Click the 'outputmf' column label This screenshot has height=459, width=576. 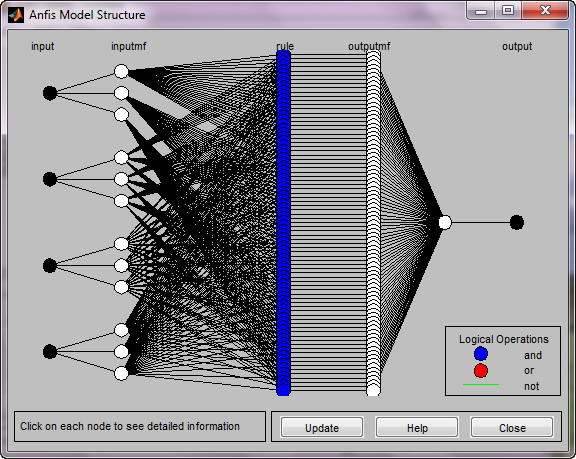pos(369,47)
